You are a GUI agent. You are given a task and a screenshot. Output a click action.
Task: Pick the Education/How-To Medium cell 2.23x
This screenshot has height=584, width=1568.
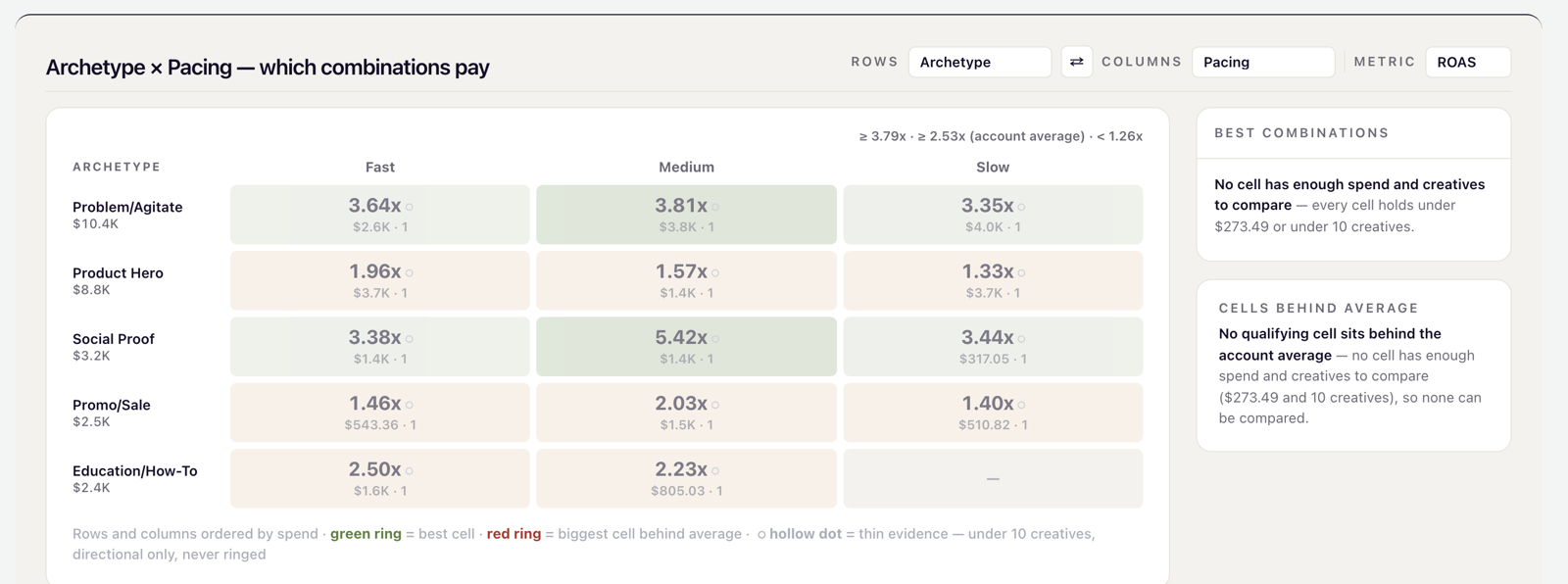686,478
